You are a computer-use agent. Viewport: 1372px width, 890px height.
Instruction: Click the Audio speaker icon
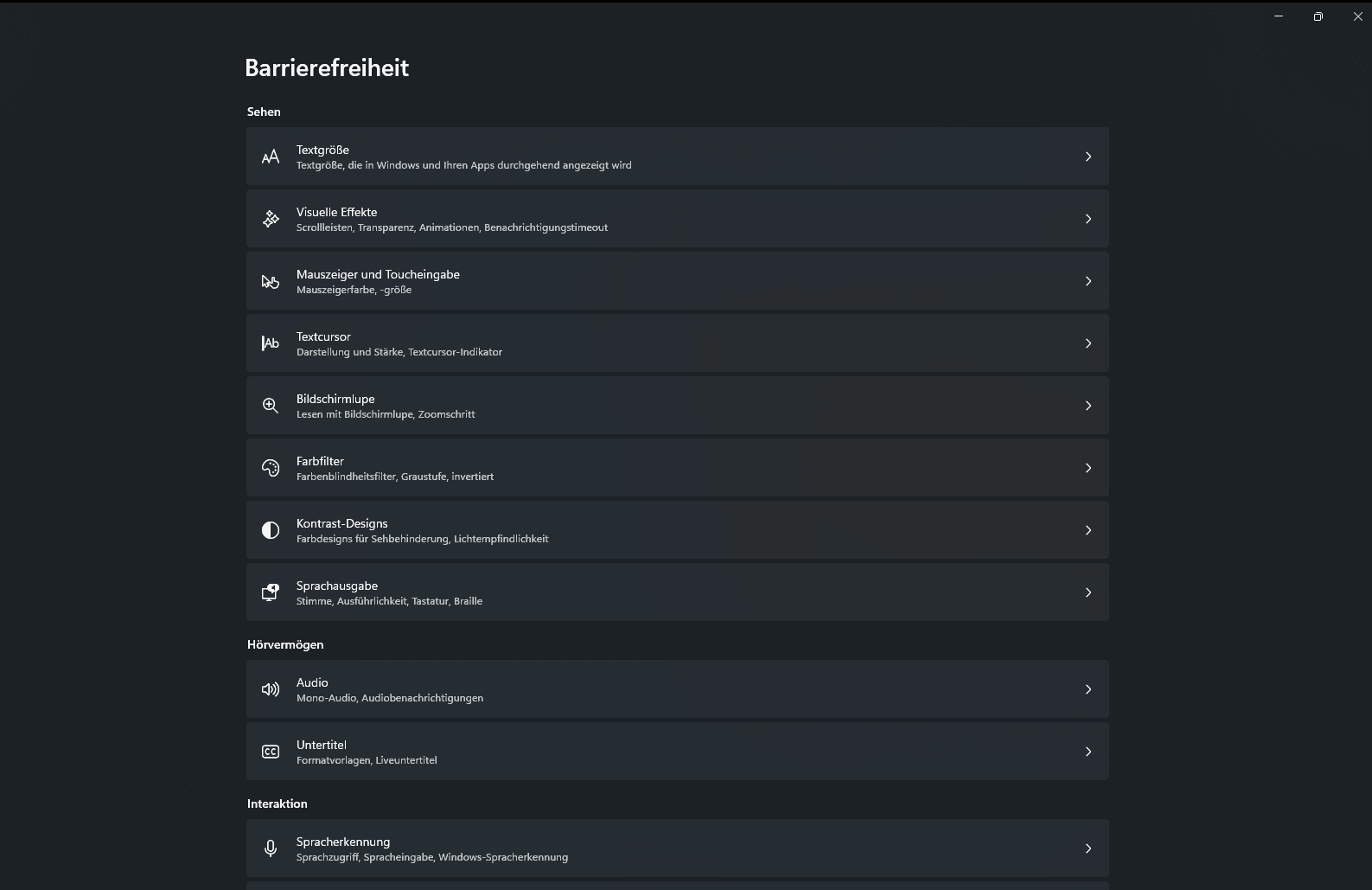pyautogui.click(x=271, y=689)
